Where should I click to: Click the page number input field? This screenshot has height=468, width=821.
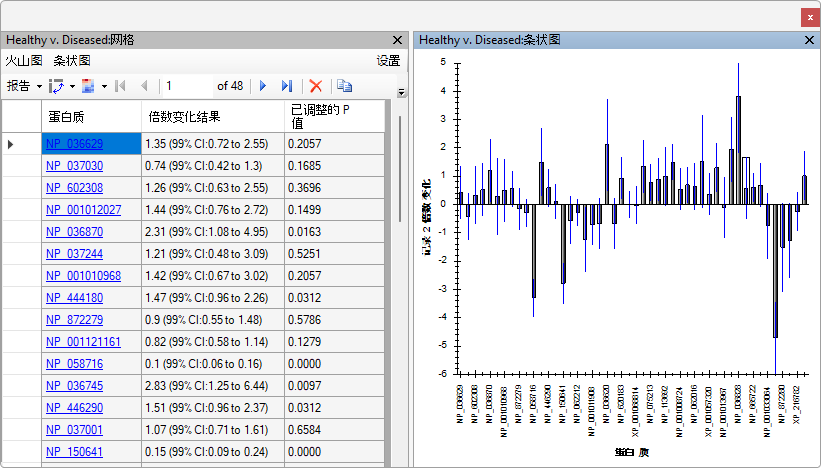click(186, 86)
